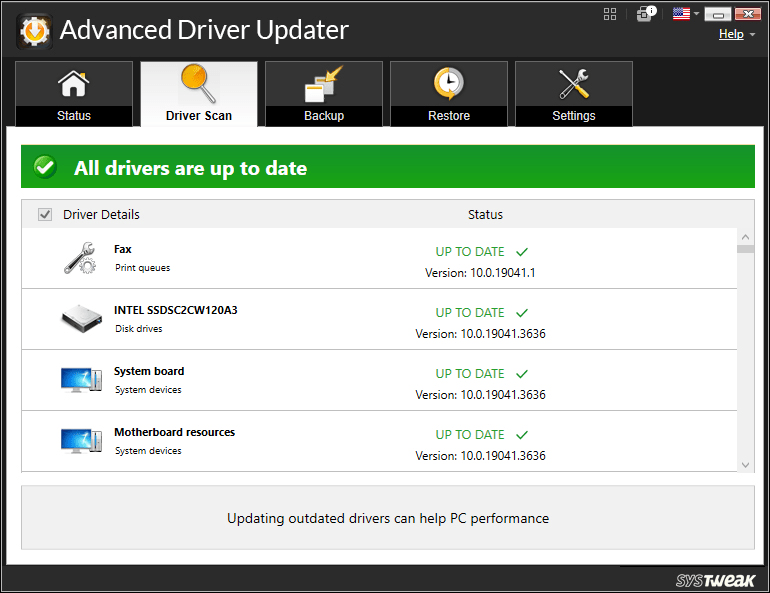Select the Driver Scan tab
The height and width of the screenshot is (593, 770).
coord(199,94)
